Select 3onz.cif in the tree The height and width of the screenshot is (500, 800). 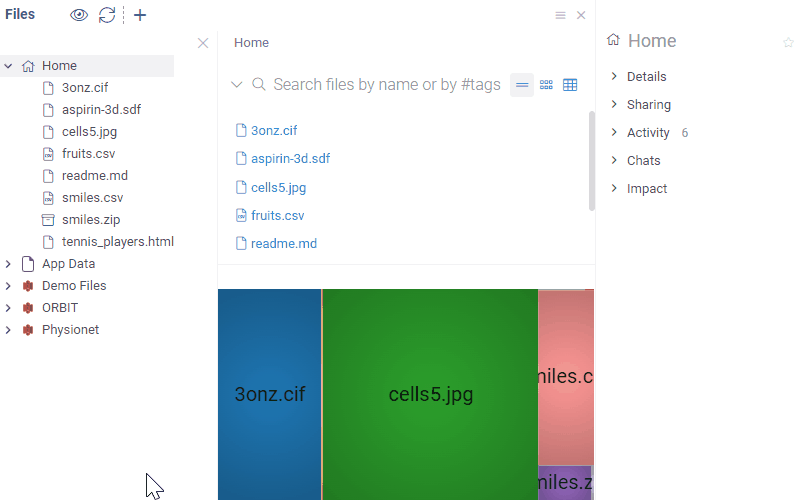point(85,88)
